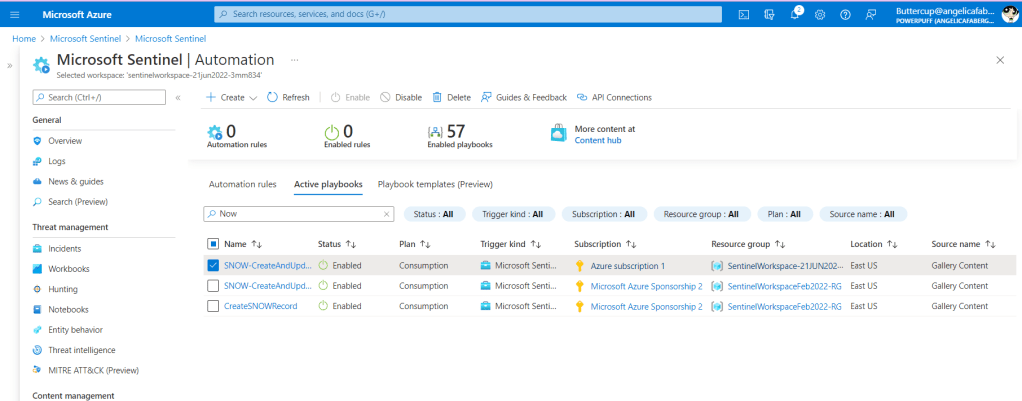Viewport: 1022px width, 401px height.
Task: Toggle the select-all checkbox in table header
Action: tap(212, 243)
